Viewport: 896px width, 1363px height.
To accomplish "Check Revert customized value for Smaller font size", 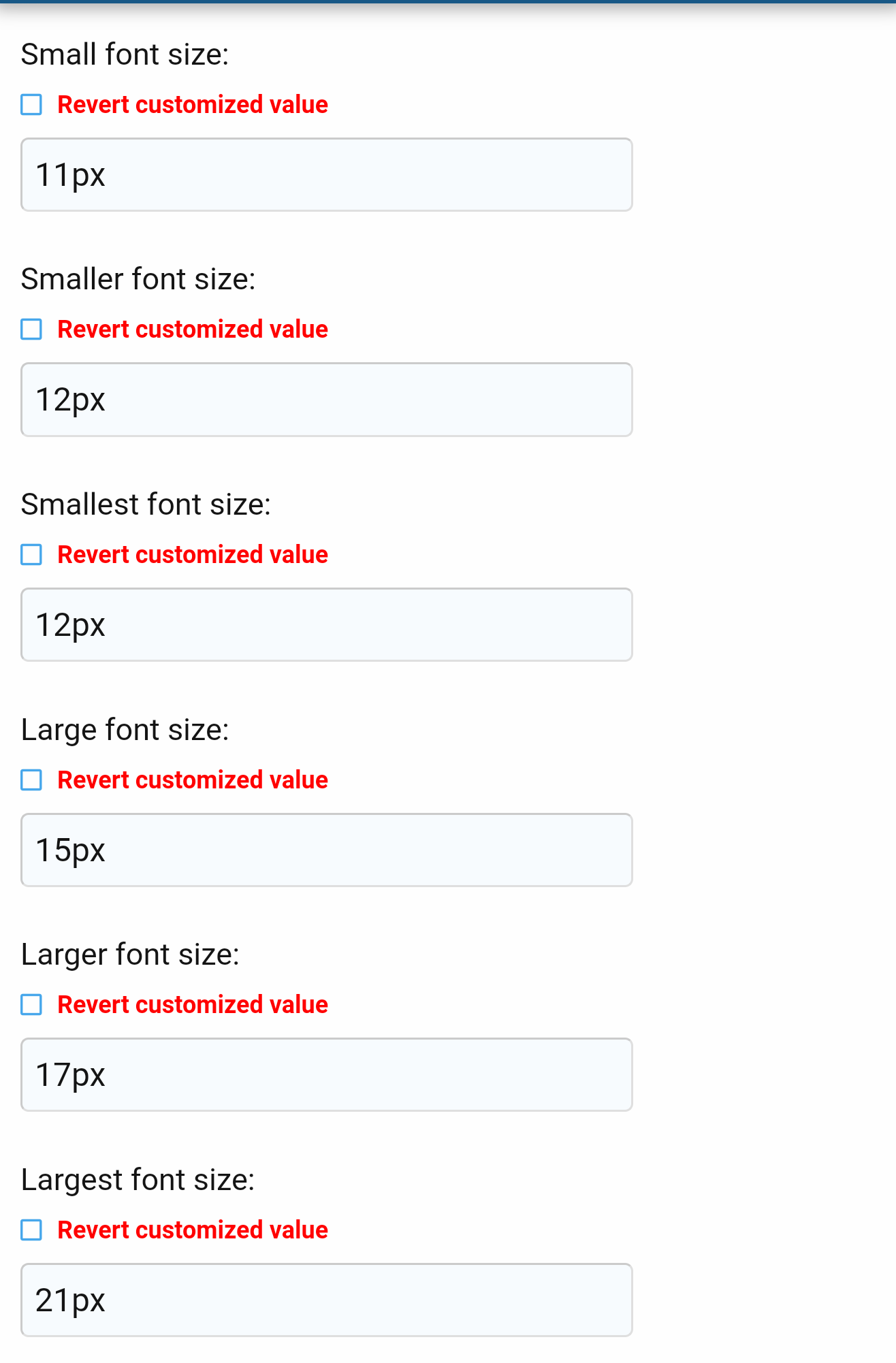I will 31,330.
